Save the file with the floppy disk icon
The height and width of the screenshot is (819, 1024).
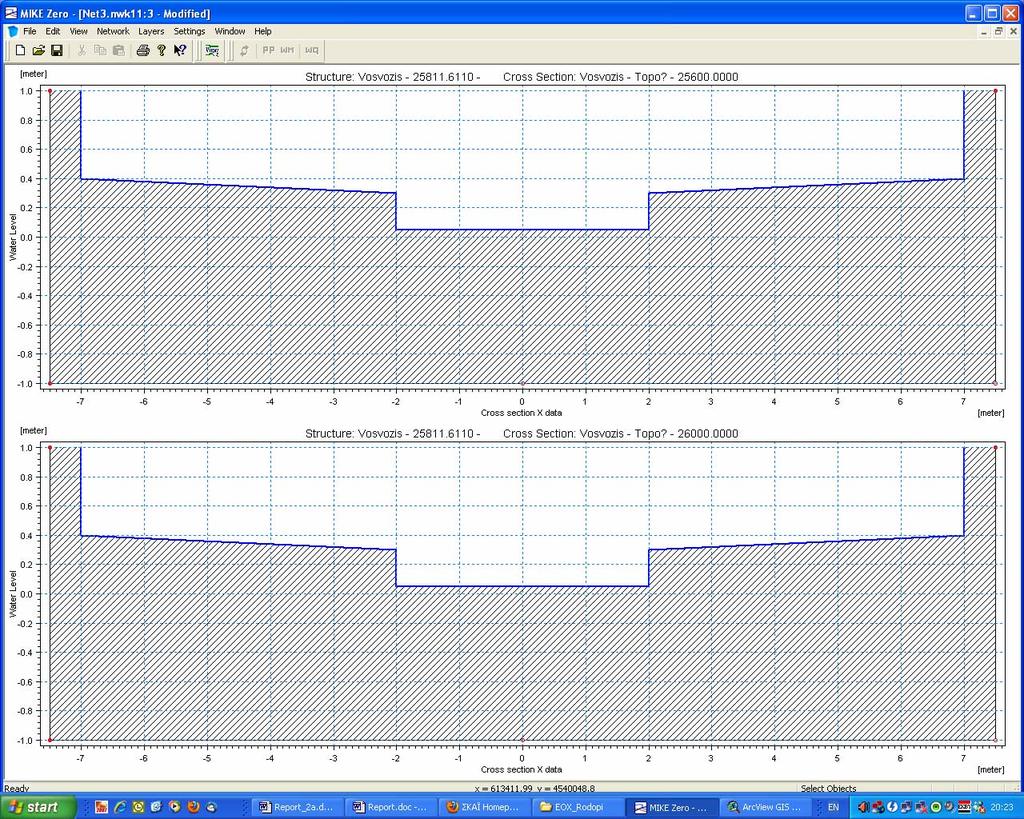pyautogui.click(x=57, y=50)
